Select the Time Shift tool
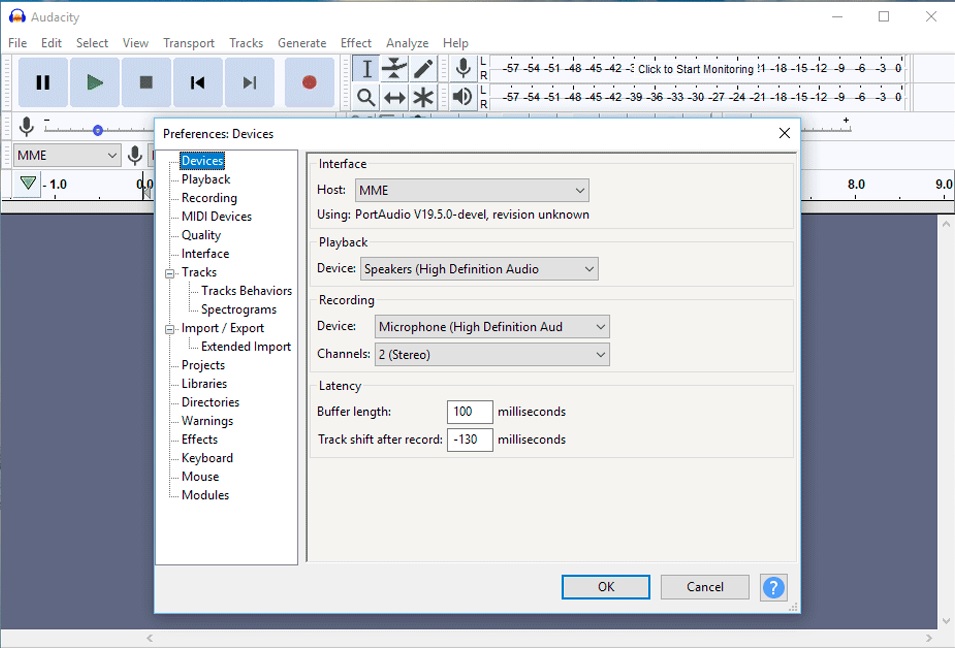The height and width of the screenshot is (648, 955). point(395,97)
